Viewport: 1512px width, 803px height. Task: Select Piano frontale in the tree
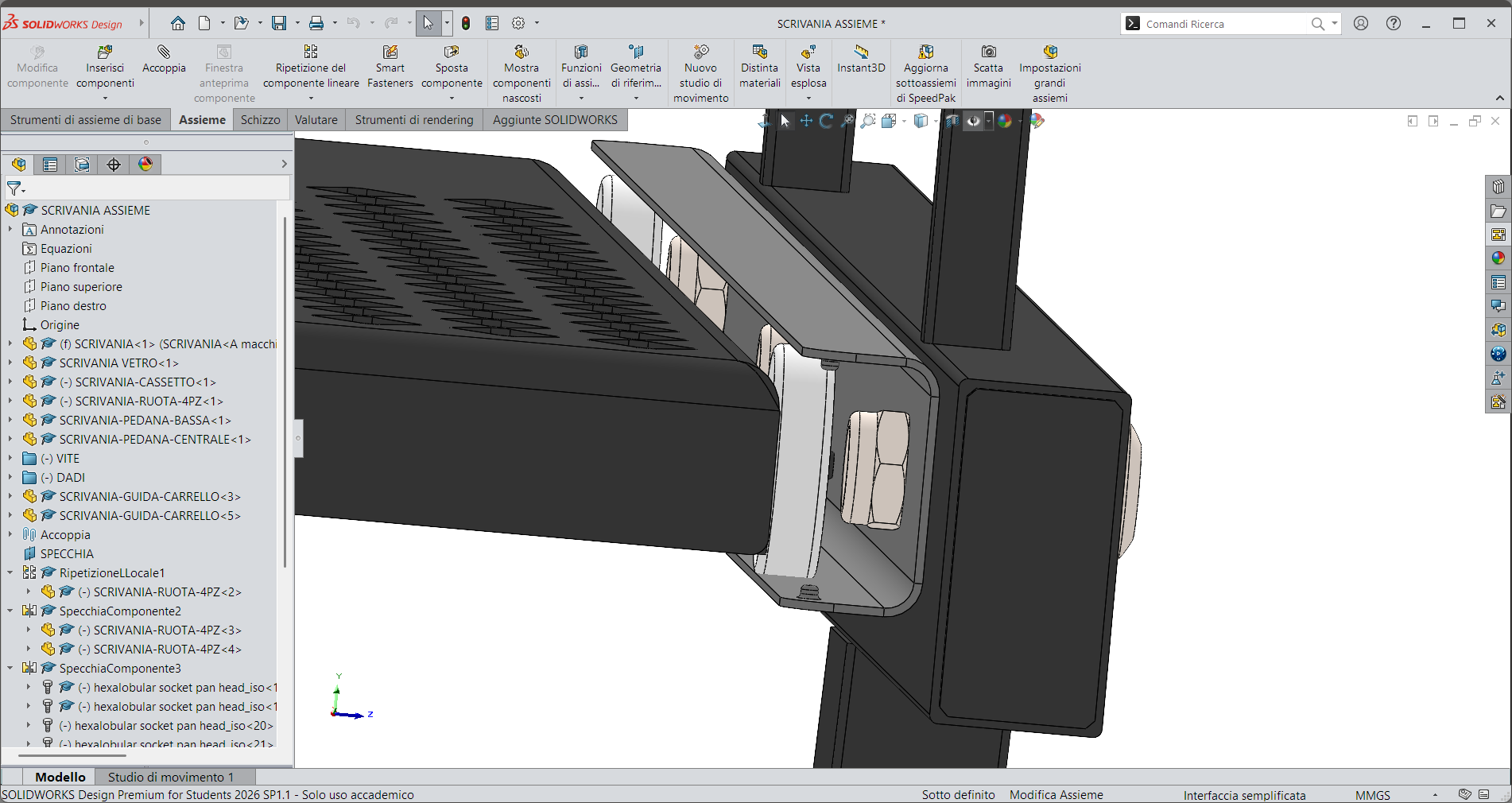click(x=77, y=267)
